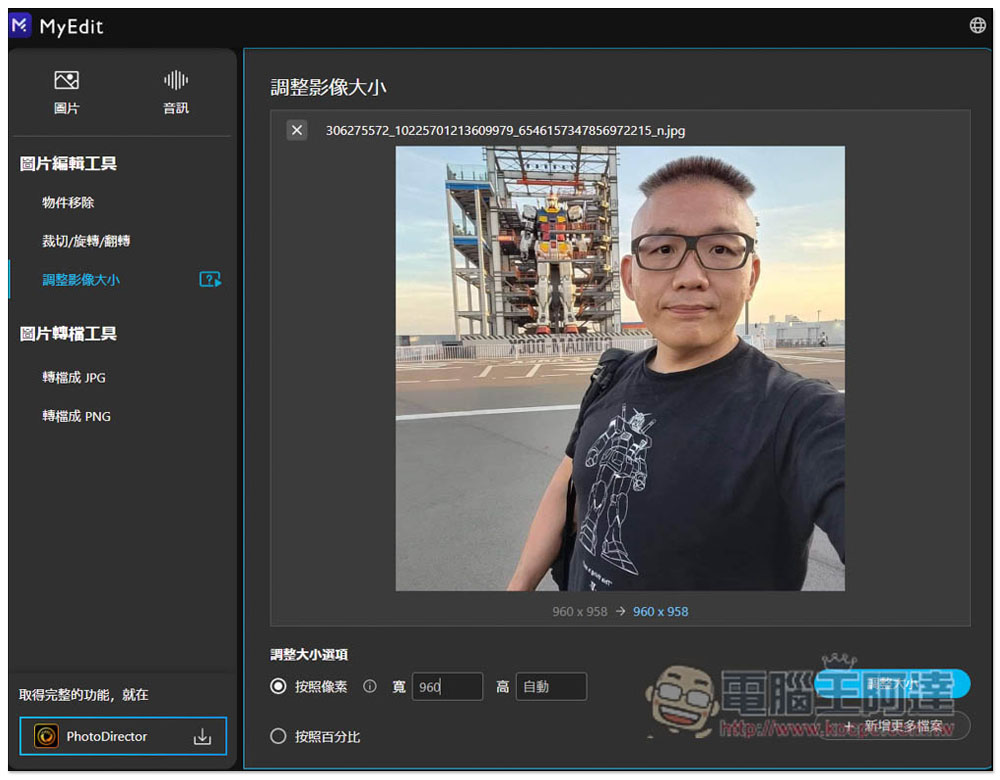The image size is (1000, 780).
Task: Click the 高 height input field
Action: point(551,687)
